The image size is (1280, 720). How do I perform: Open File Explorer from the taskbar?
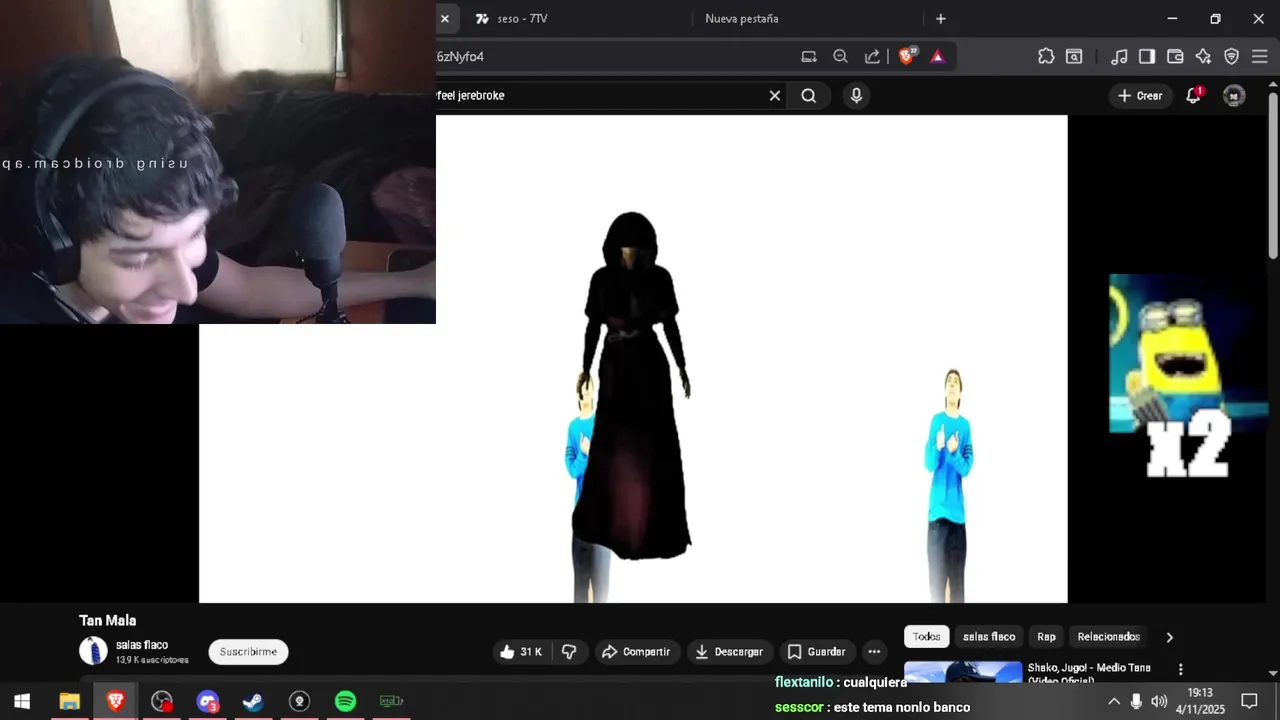click(x=69, y=701)
